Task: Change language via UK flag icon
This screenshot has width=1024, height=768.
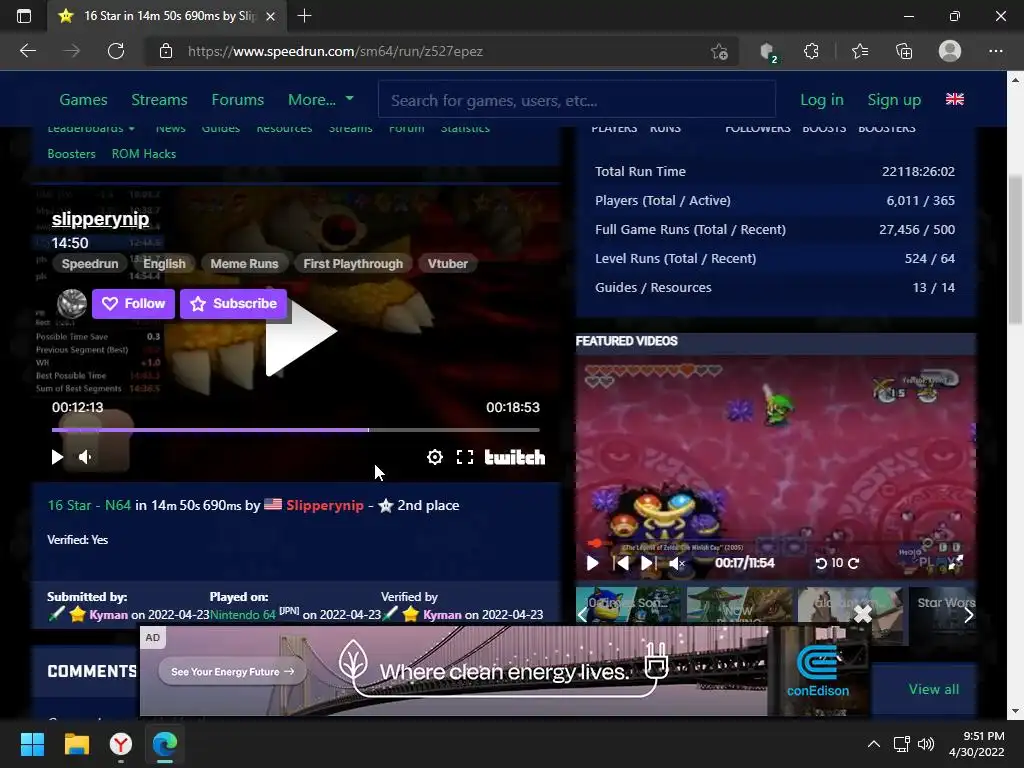Action: (955, 99)
